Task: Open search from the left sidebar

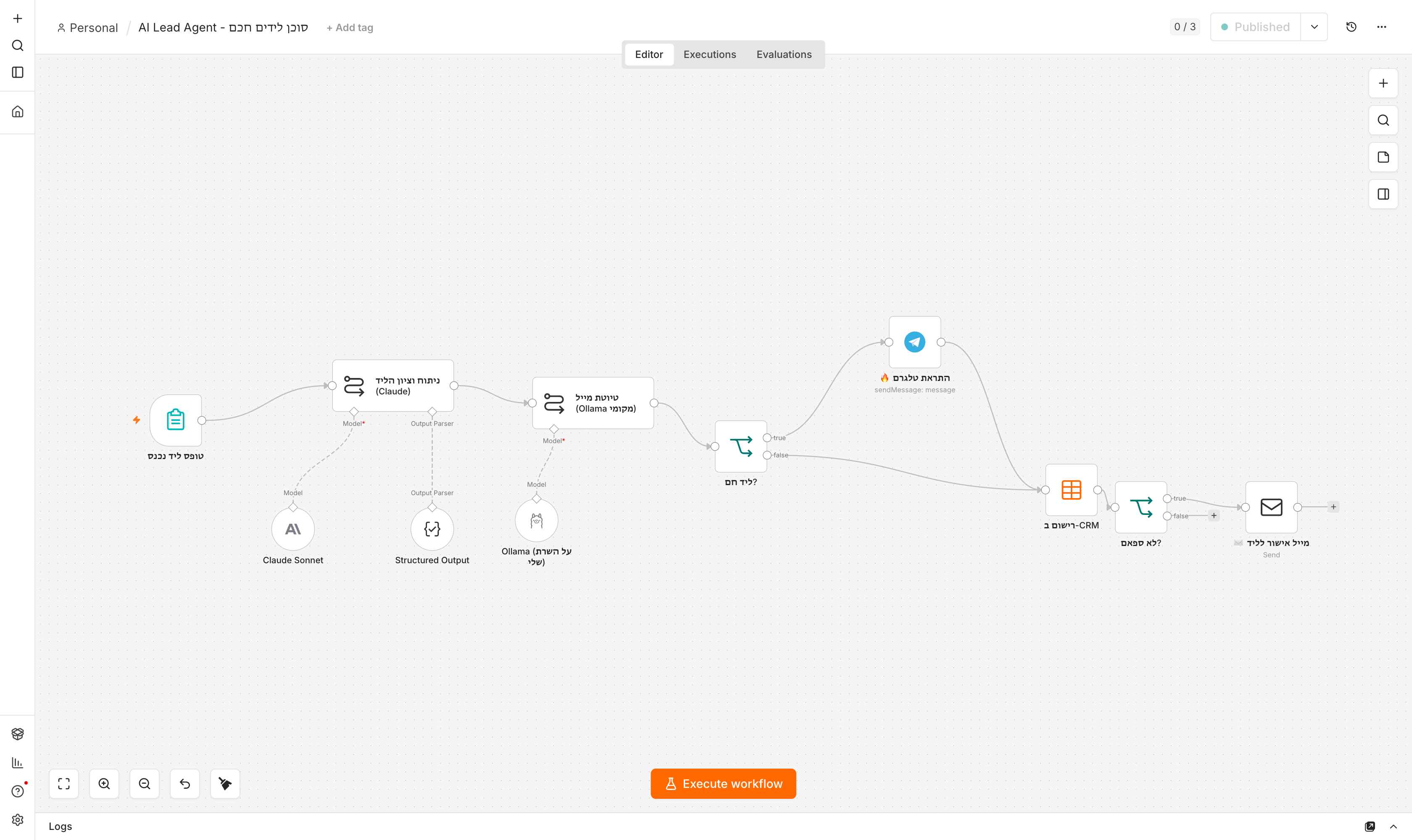Action: click(18, 45)
